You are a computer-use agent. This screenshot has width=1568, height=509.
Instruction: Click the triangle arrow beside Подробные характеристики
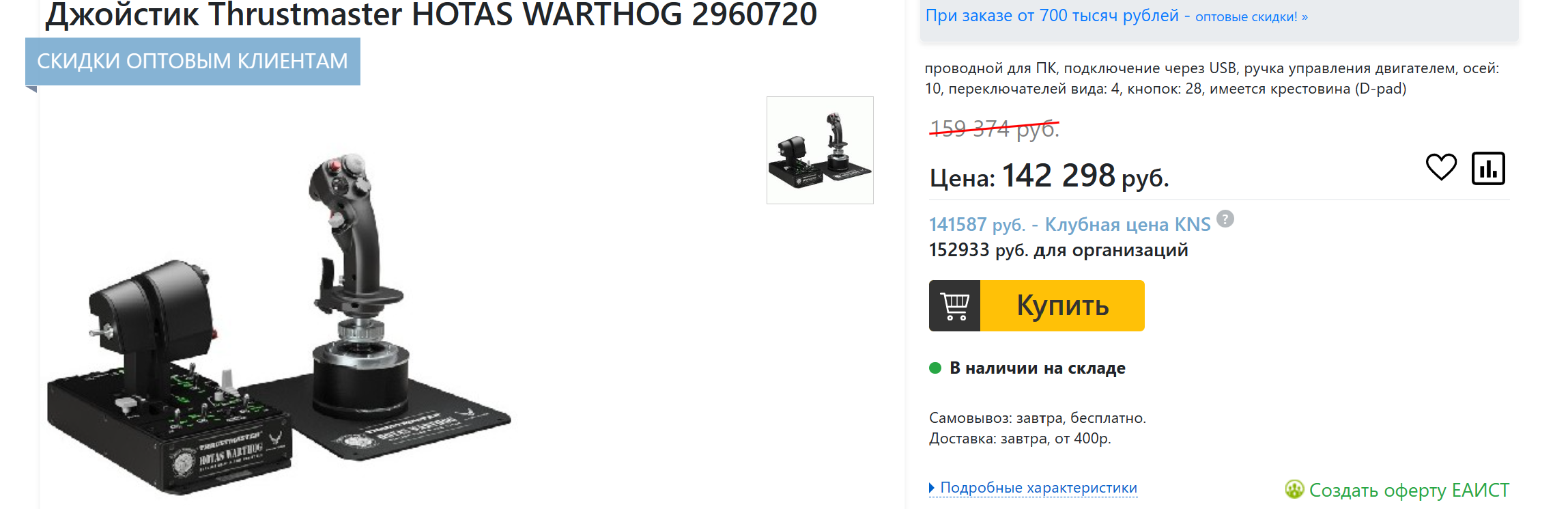pos(932,488)
